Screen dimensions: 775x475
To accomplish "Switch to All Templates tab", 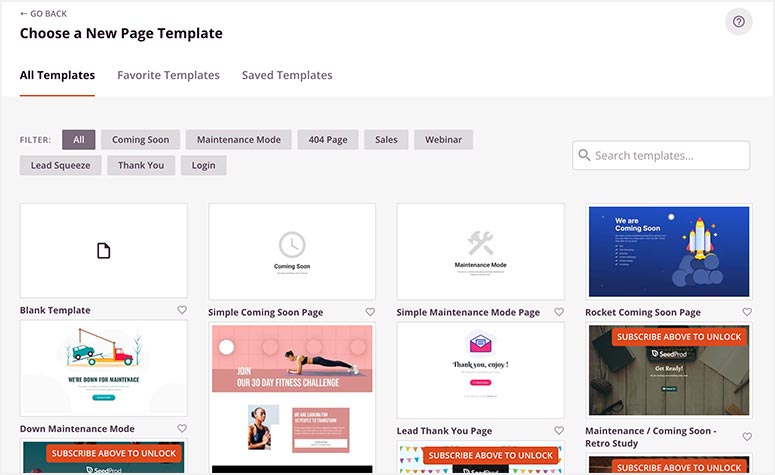I will [x=57, y=75].
